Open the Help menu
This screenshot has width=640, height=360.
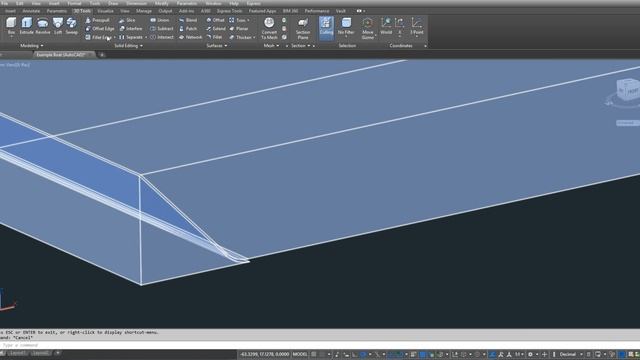(x=234, y=3)
